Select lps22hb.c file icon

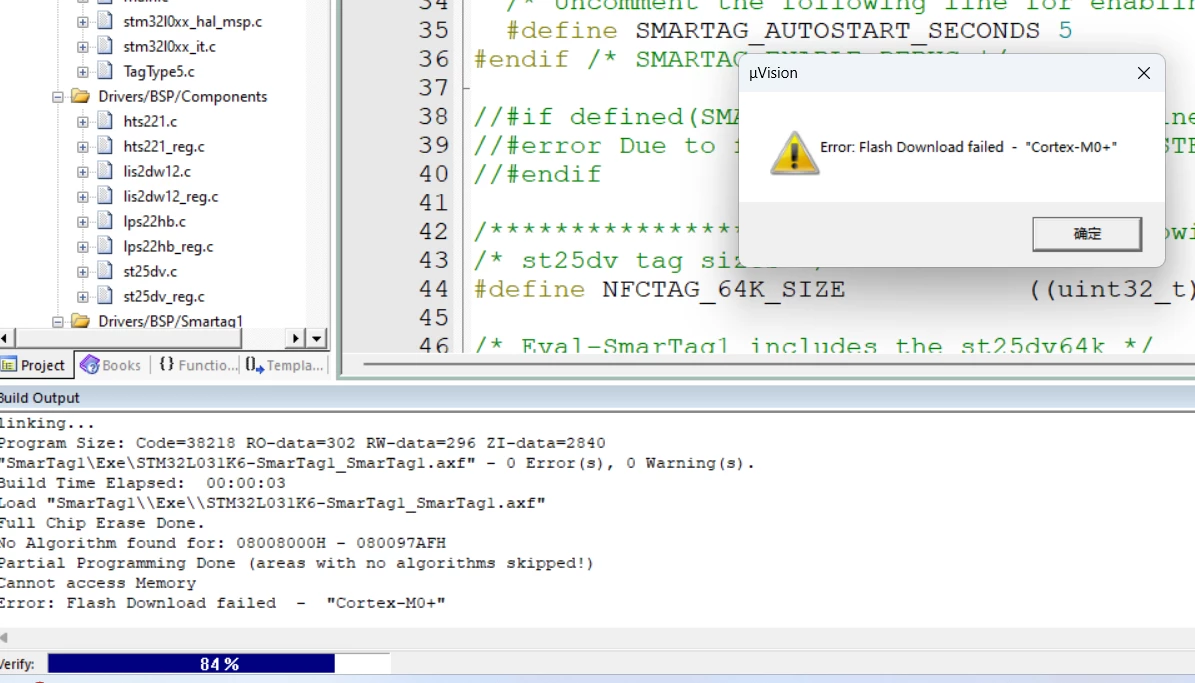[105, 222]
